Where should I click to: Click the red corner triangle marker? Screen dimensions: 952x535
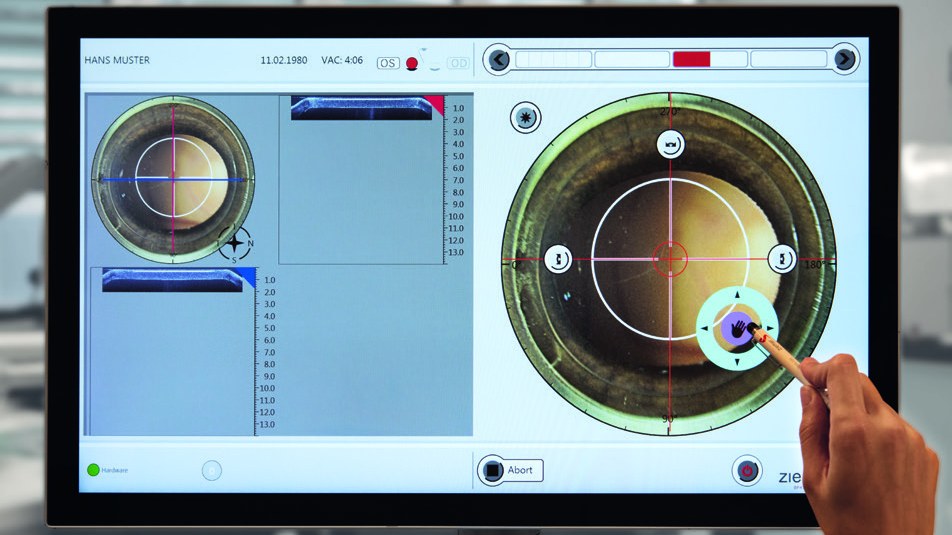tap(437, 103)
